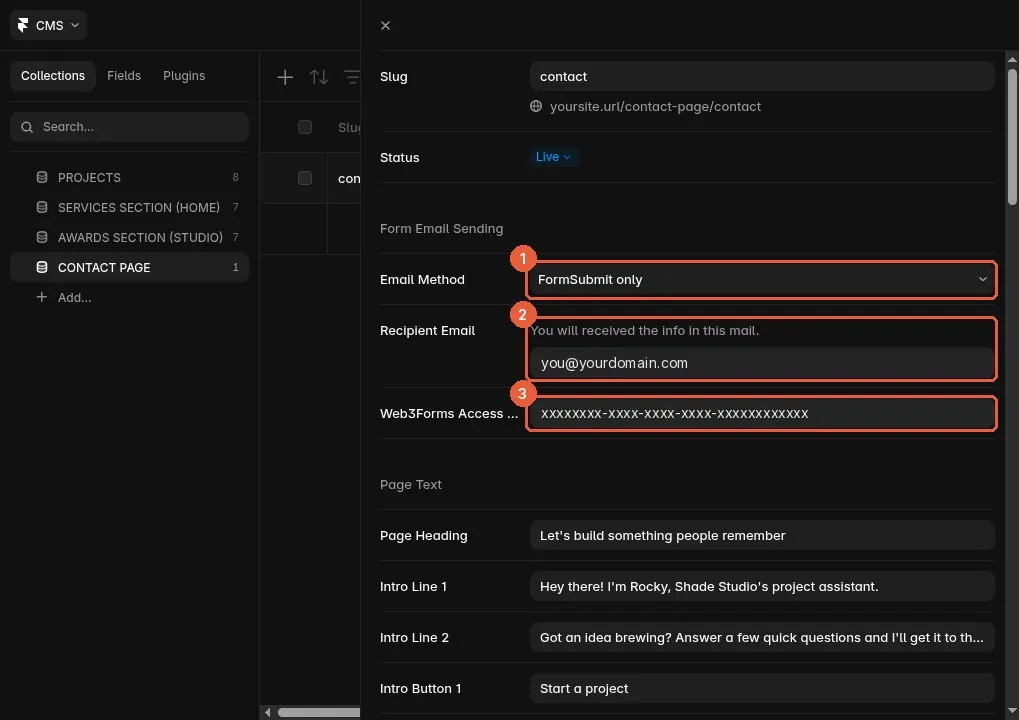Click the Framer logo icon
Screen dimensions: 1019x720
click(23, 25)
